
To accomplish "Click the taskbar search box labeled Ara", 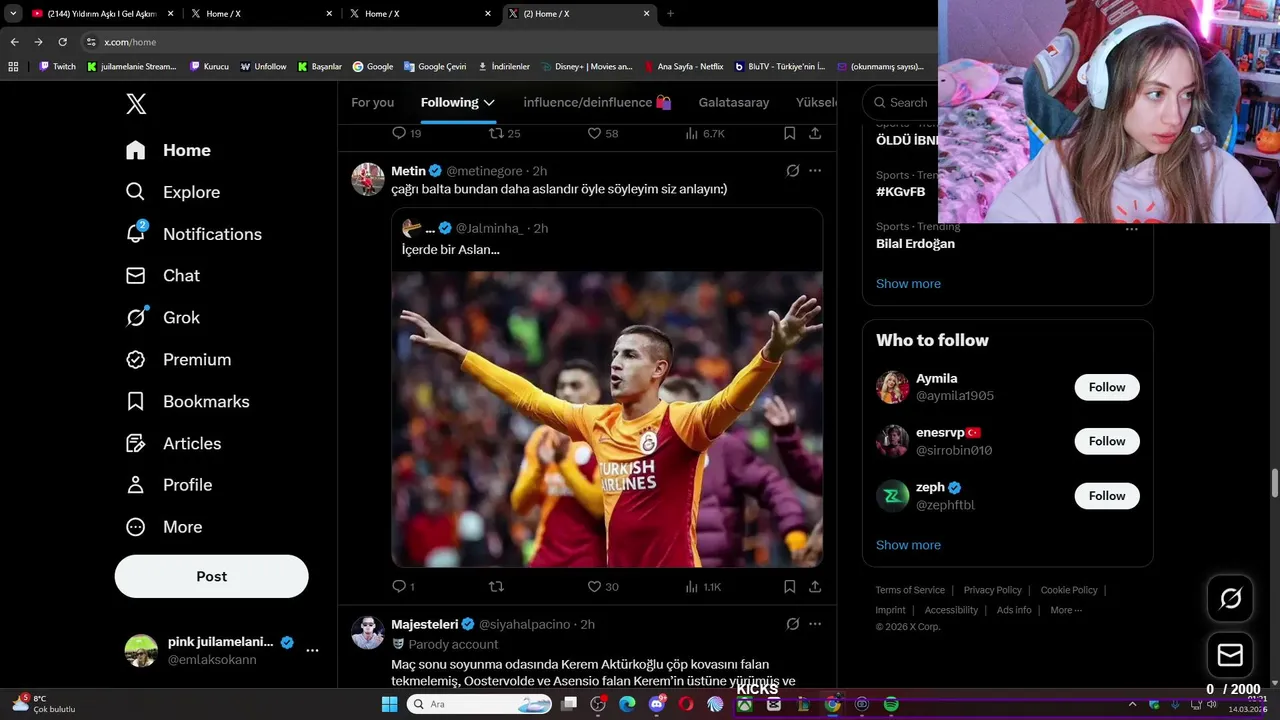I will pos(481,704).
